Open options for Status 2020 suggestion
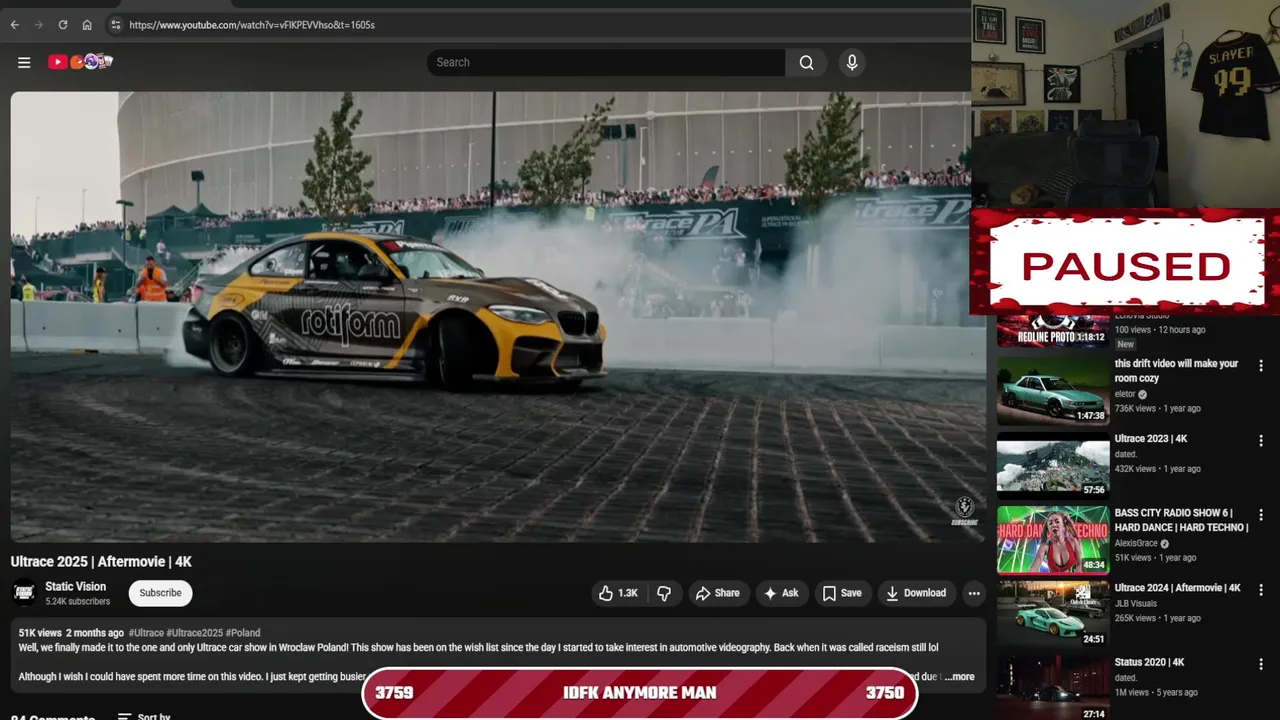This screenshot has height=720, width=1280. 1261,664
